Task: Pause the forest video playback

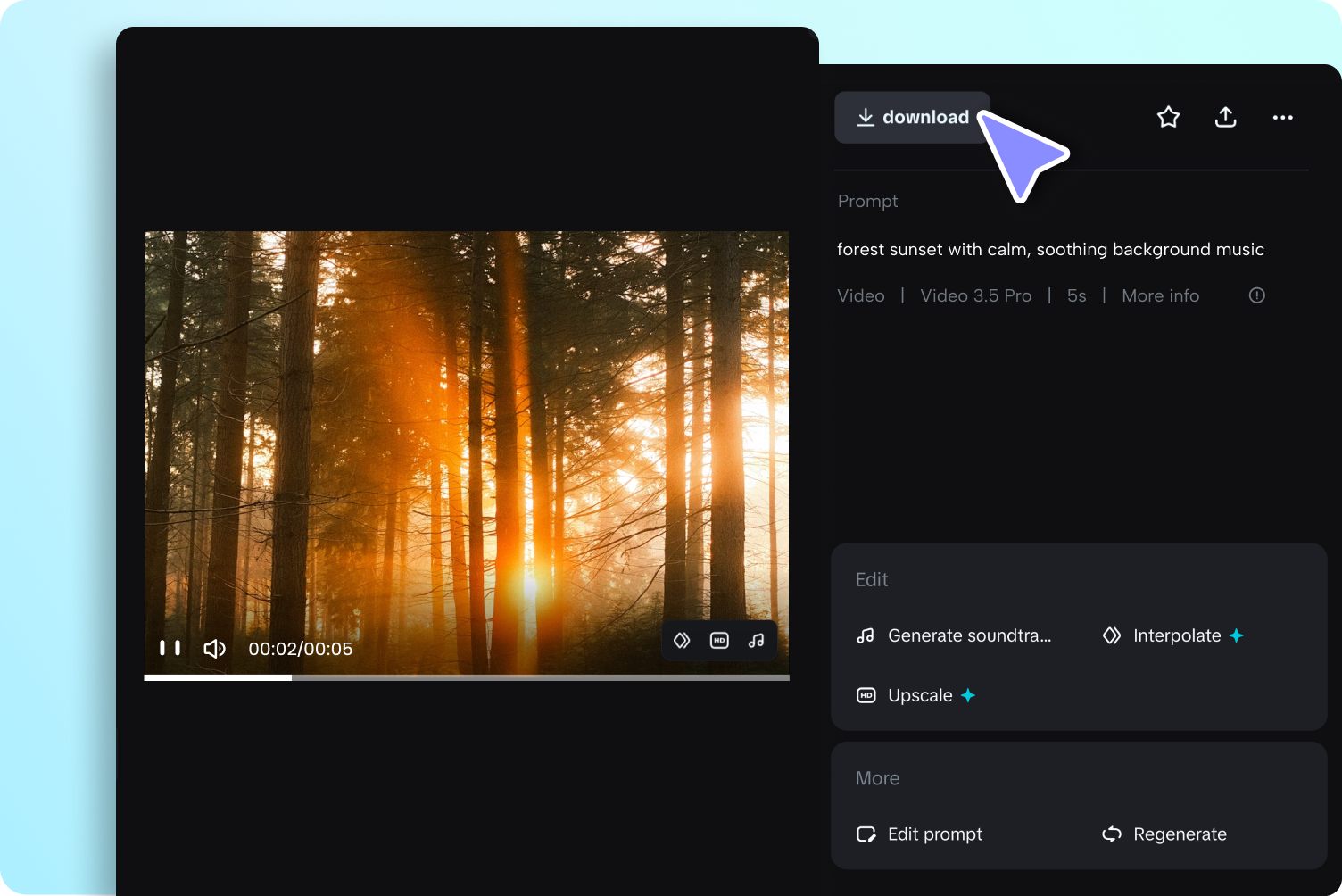Action: tap(171, 648)
